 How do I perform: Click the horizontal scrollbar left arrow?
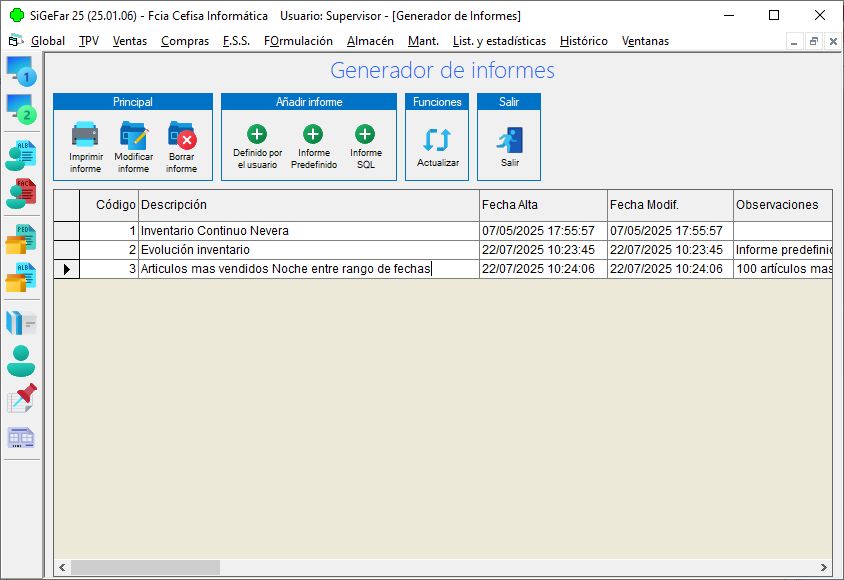62,567
